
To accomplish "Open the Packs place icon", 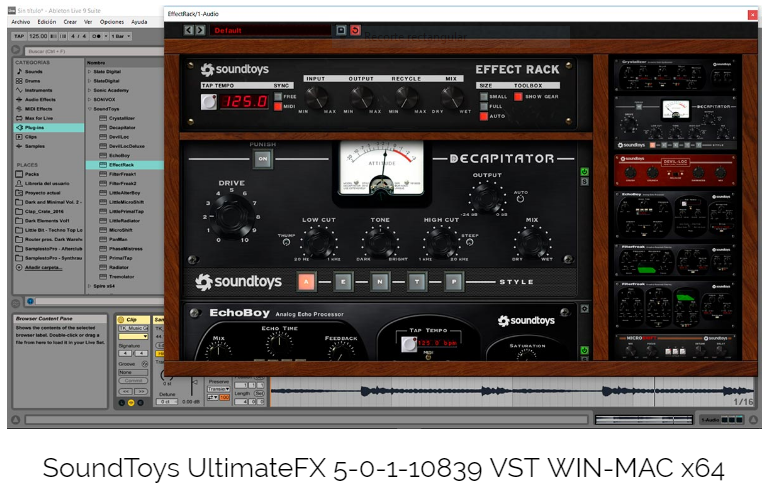I will pyautogui.click(x=19, y=174).
